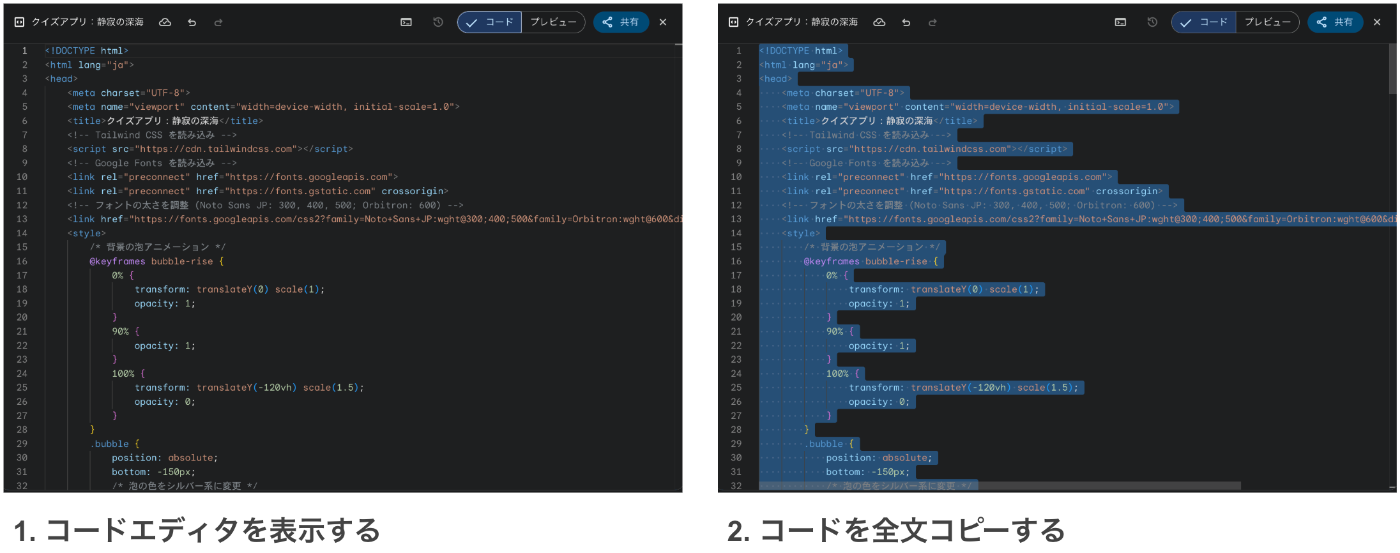Image resolution: width=1400 pixels, height=553 pixels.
Task: Click the .bubble { line in left editor
Action: [x=114, y=443]
